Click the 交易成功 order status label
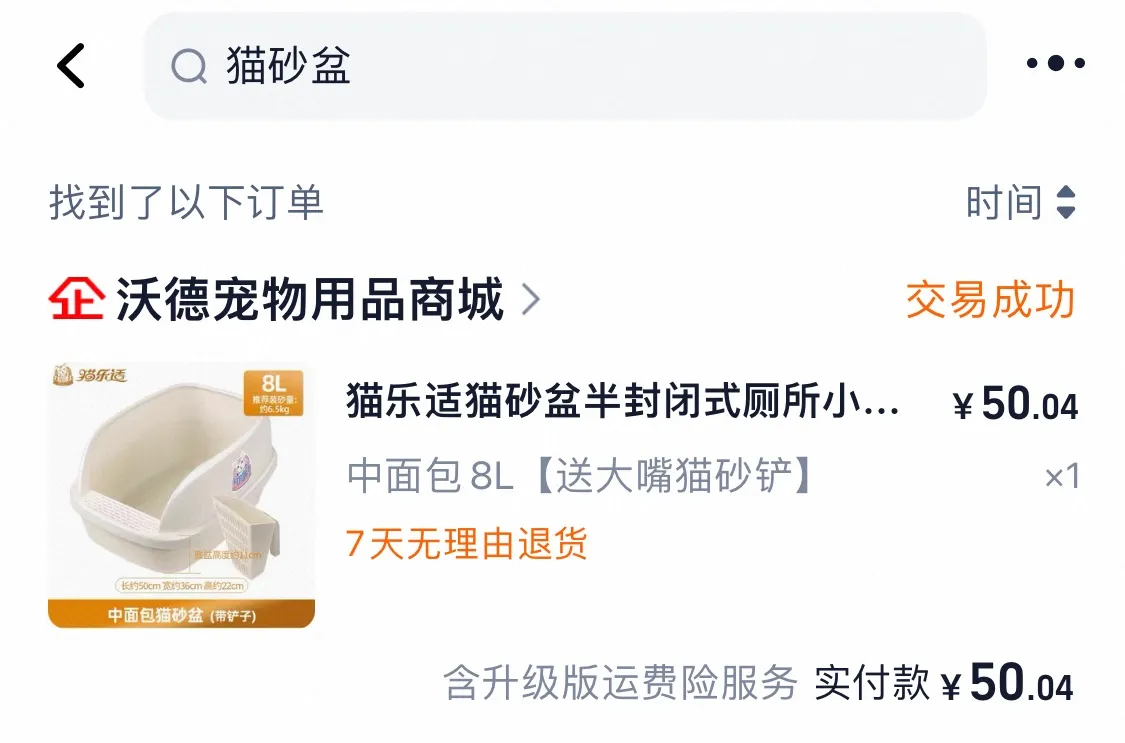The width and height of the screenshot is (1125, 743). pyautogui.click(x=990, y=300)
